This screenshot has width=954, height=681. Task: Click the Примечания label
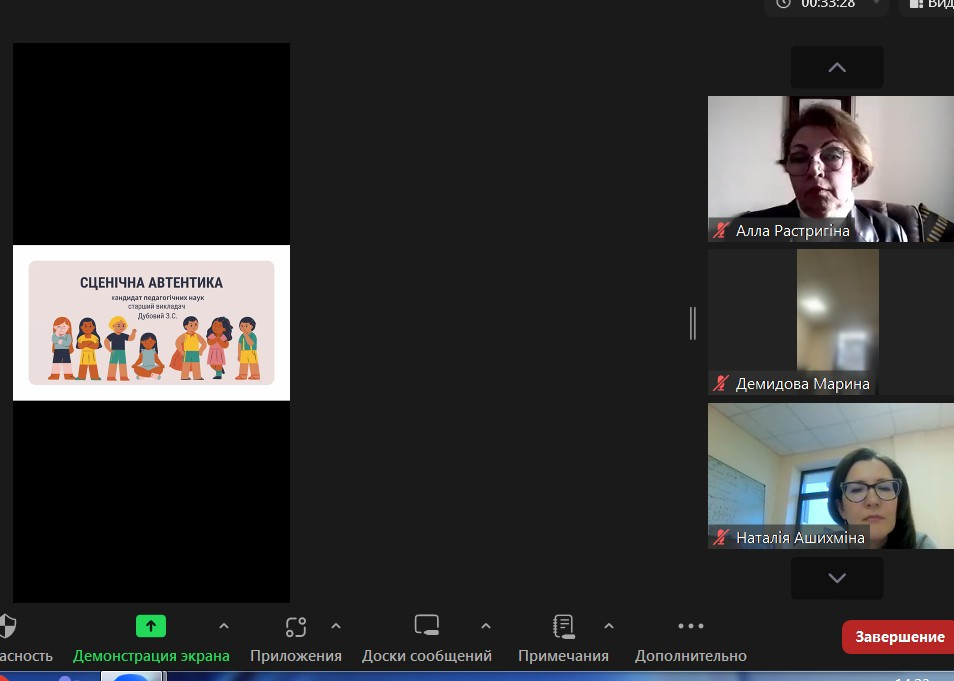[563, 656]
